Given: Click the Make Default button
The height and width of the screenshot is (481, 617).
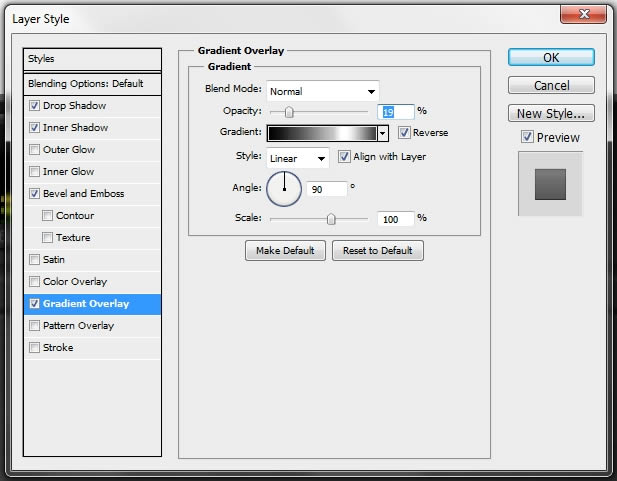Looking at the screenshot, I should point(285,251).
